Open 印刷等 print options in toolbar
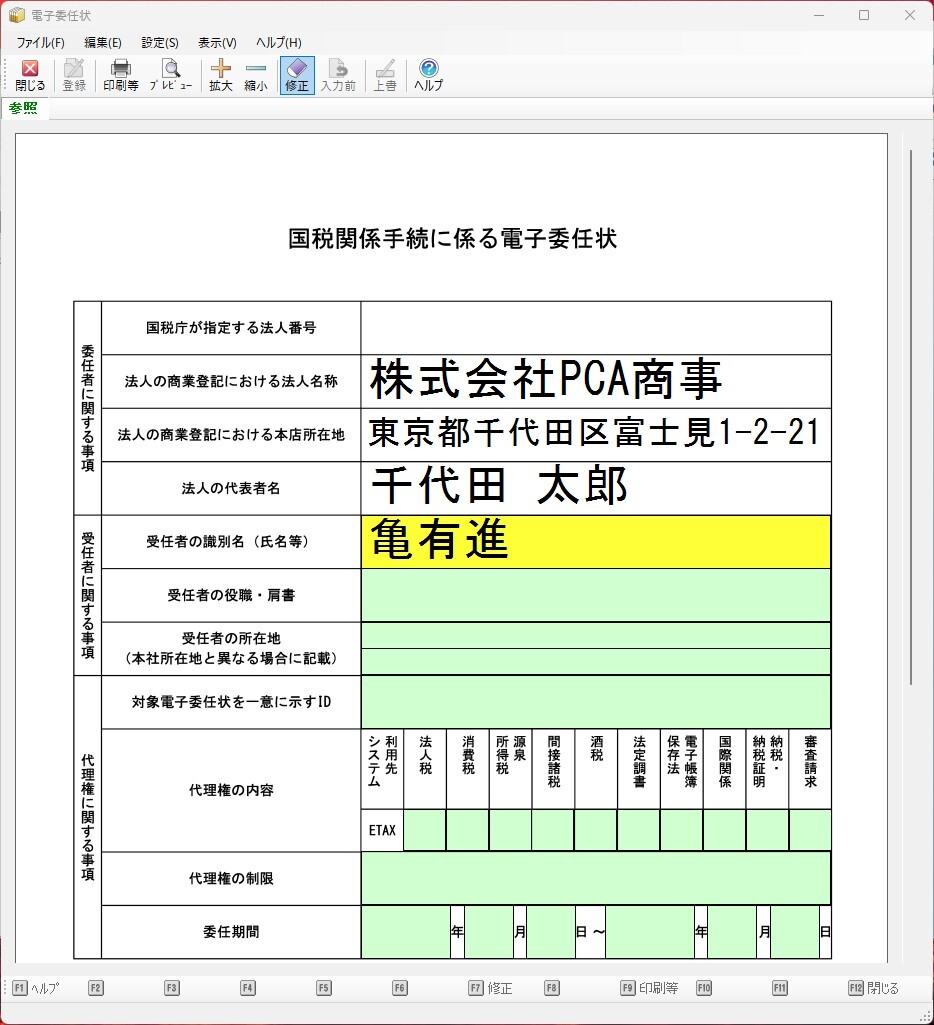The height and width of the screenshot is (1025, 934). click(121, 76)
